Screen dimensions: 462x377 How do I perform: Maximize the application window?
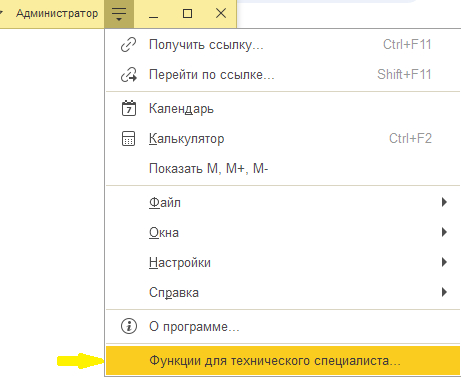(x=187, y=14)
